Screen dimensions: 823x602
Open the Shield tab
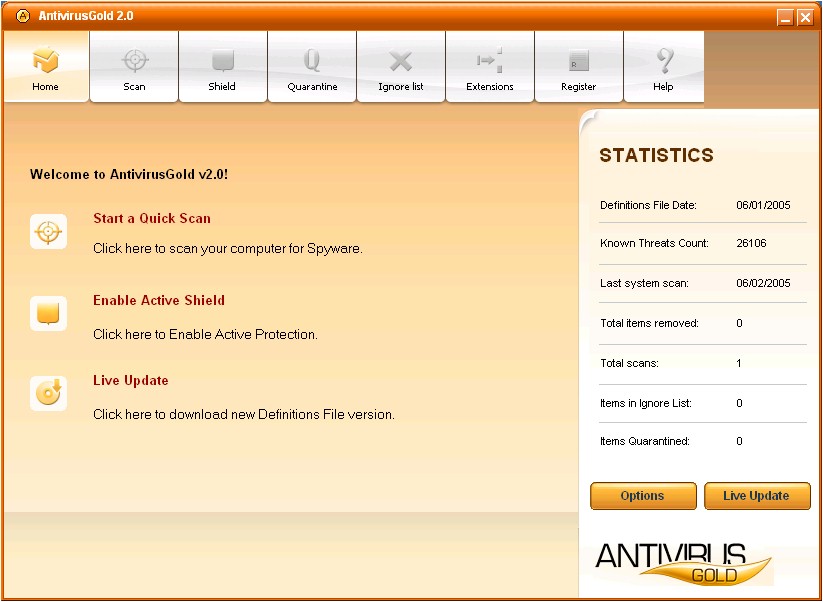pyautogui.click(x=223, y=67)
